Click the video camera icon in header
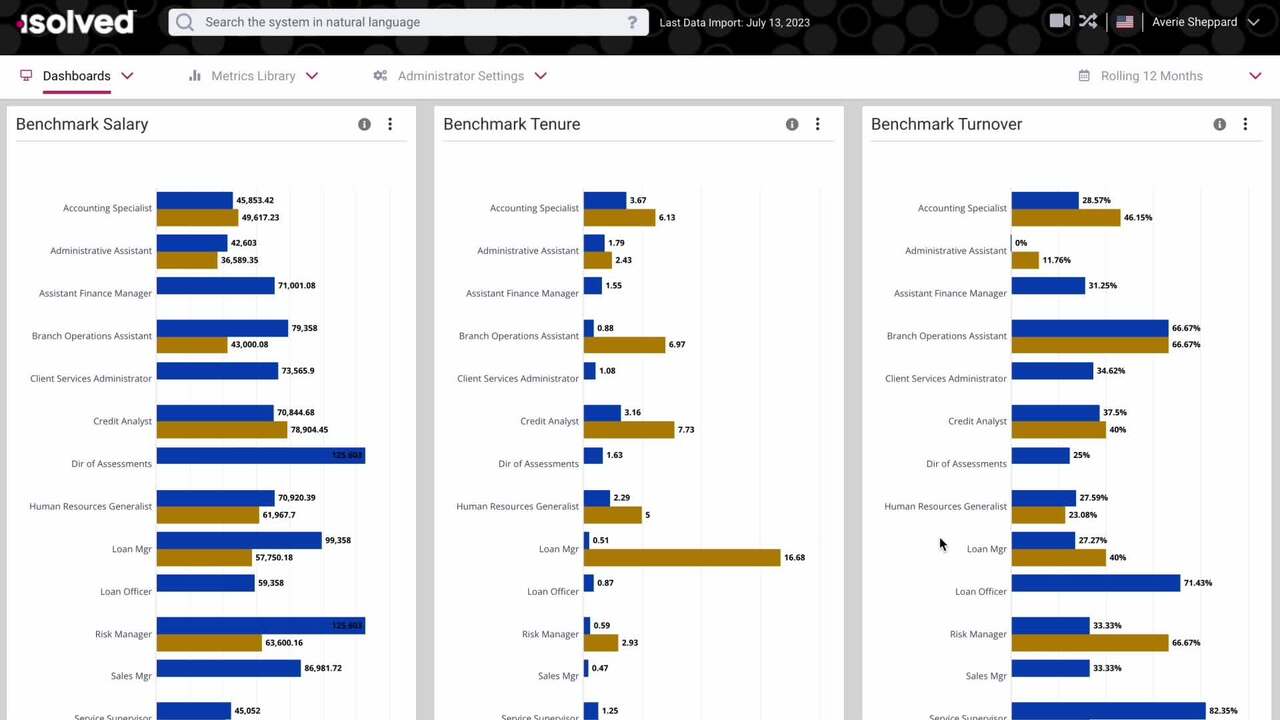Image resolution: width=1280 pixels, height=720 pixels. (x=1059, y=21)
